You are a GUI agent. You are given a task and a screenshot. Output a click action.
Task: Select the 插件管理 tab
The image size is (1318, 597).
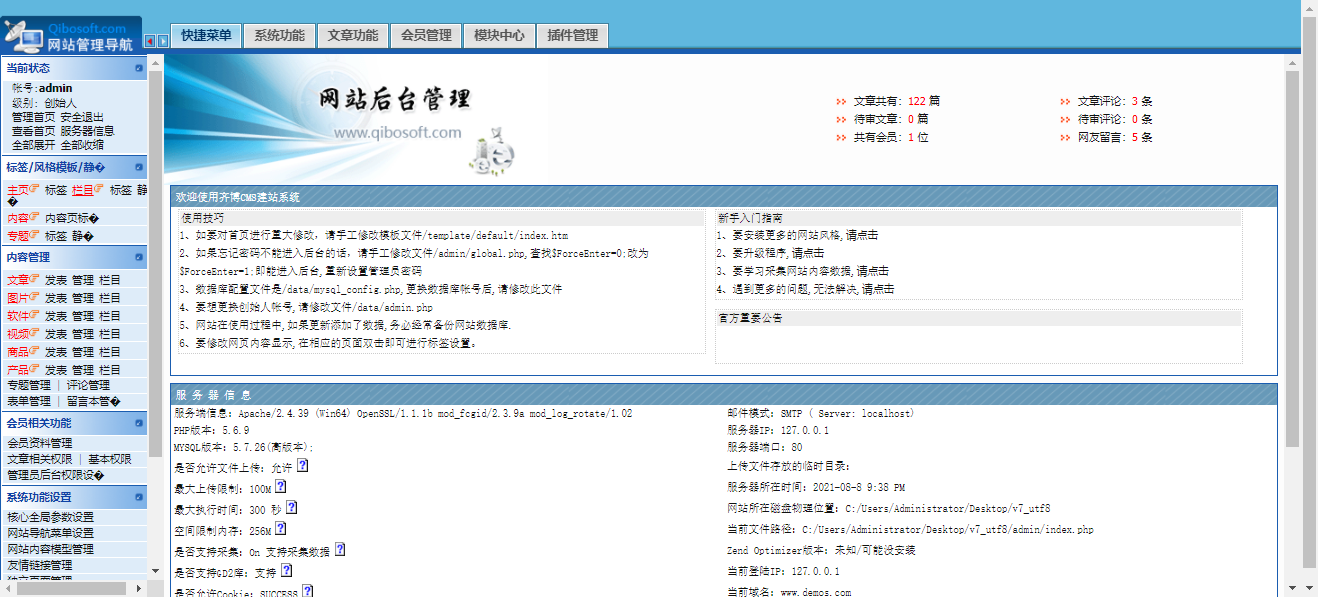coord(573,35)
